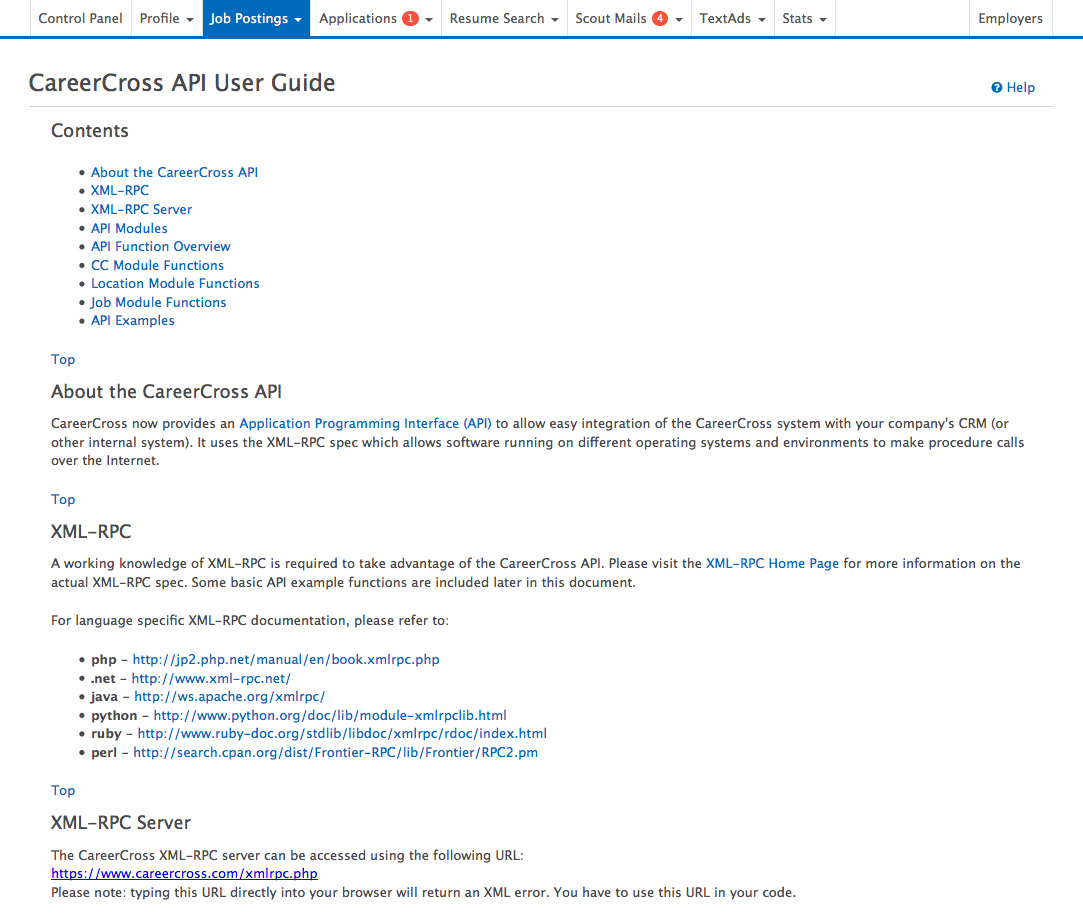Click the red Scout Mails notification badge
The height and width of the screenshot is (919, 1083).
[x=660, y=19]
